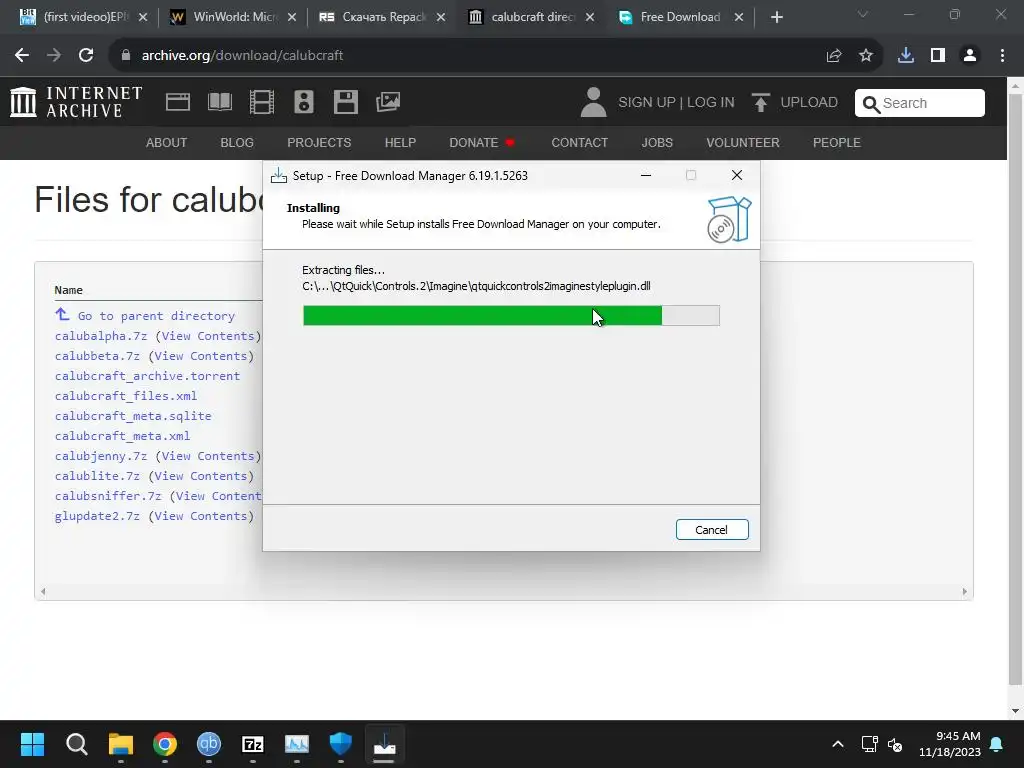
Task: Open taskbar Search icon
Action: (x=76, y=744)
